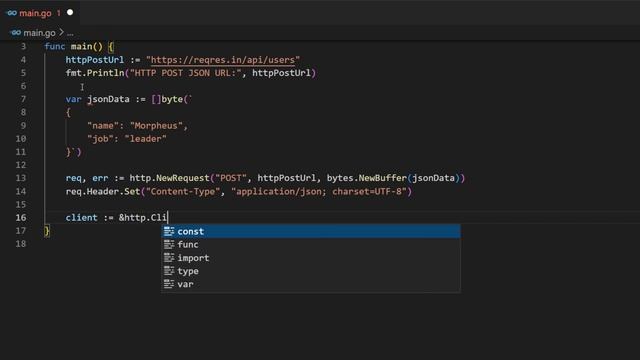Click the snippet icon beside func
640x360 pixels.
point(169,244)
